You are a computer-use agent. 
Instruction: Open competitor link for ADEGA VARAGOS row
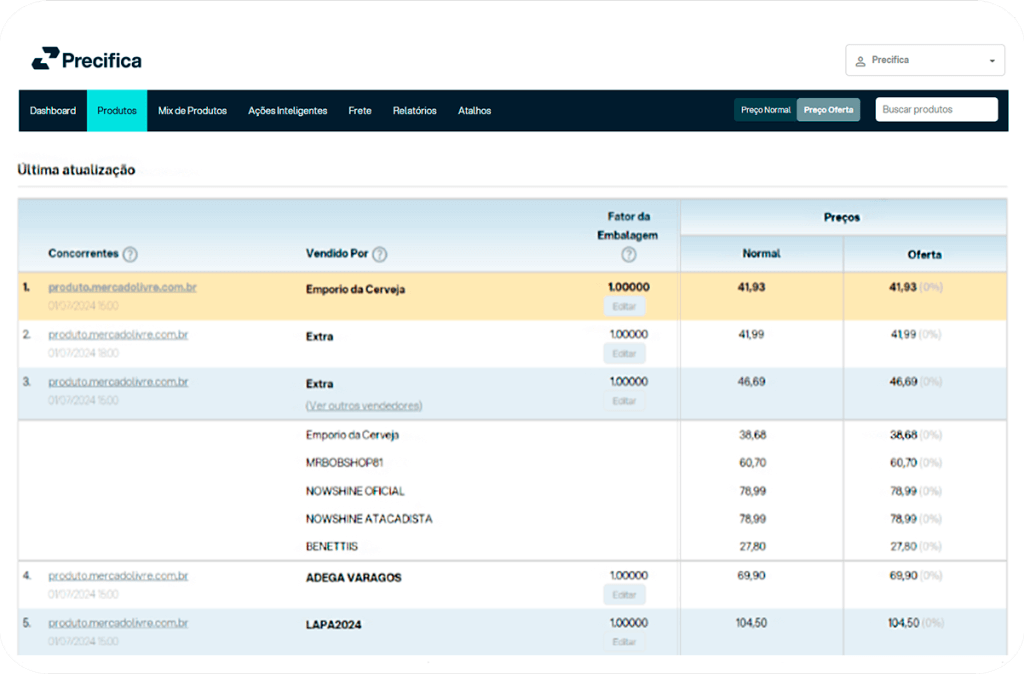pyautogui.click(x=118, y=575)
